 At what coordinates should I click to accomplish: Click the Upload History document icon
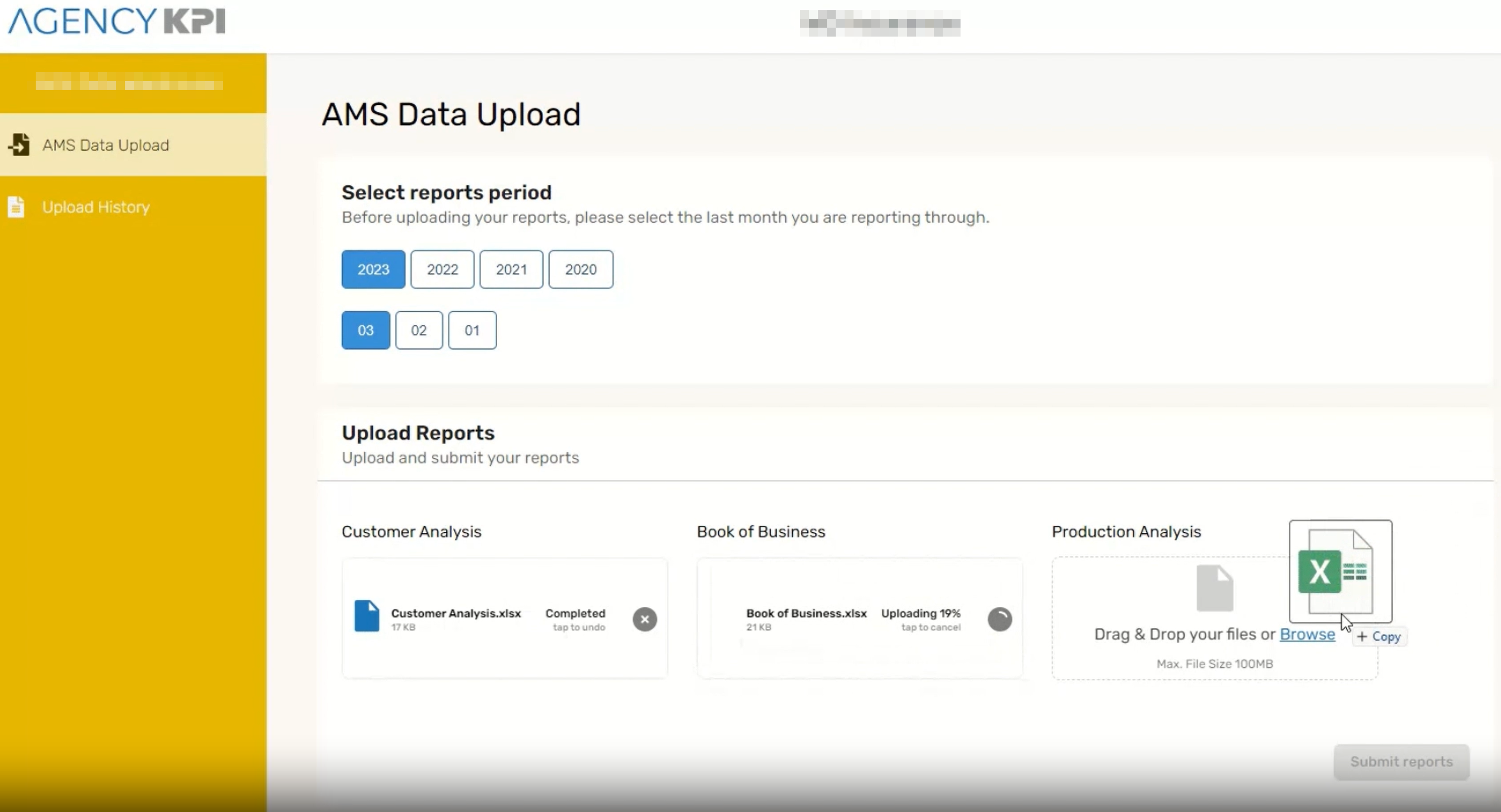[16, 207]
